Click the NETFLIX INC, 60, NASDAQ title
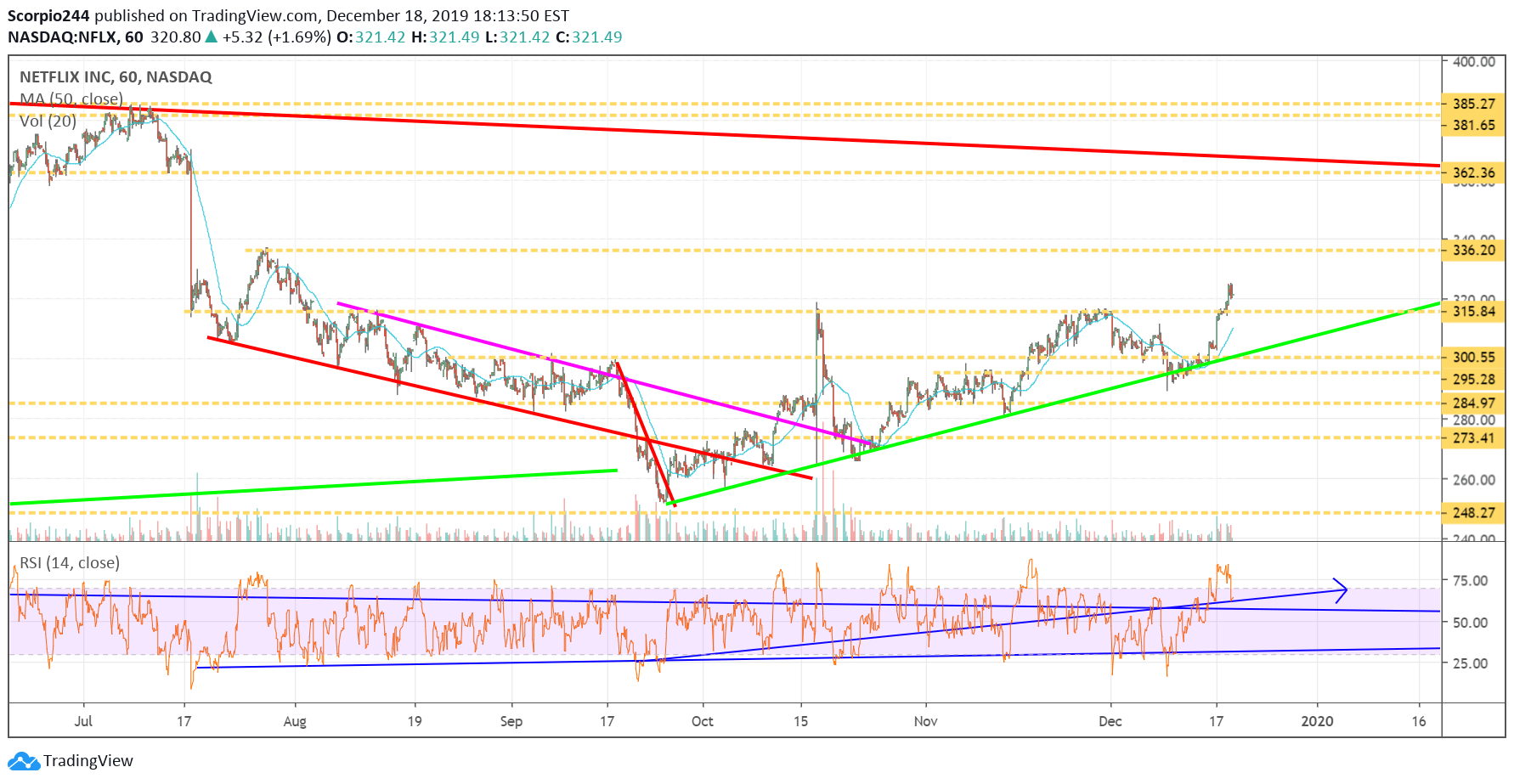The height and width of the screenshot is (784, 1514). tap(116, 77)
